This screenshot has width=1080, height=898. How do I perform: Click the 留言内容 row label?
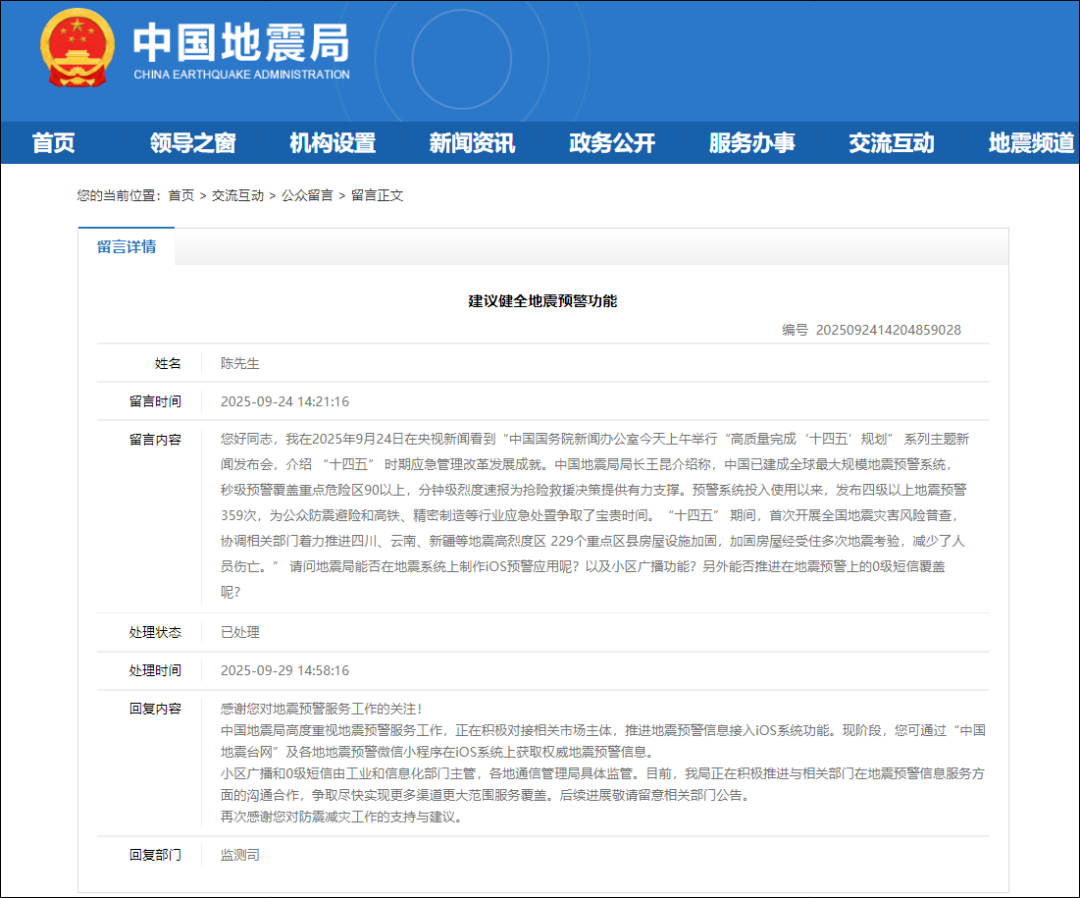[155, 439]
